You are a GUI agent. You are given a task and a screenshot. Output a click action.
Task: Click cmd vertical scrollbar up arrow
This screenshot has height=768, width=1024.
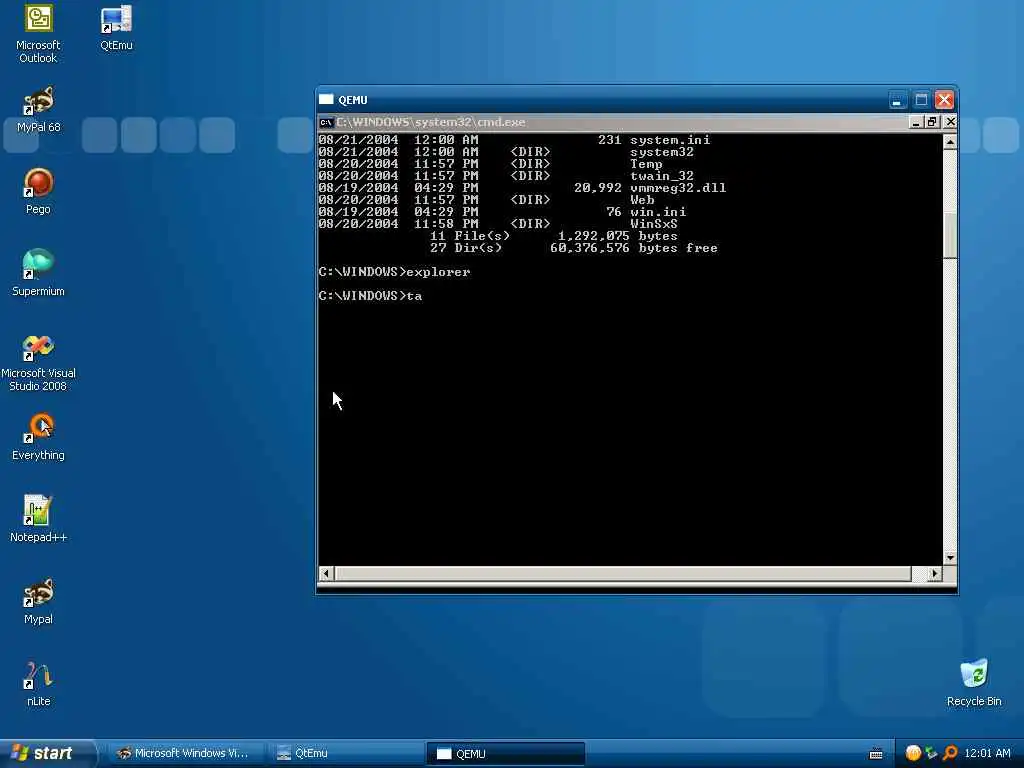[950, 142]
